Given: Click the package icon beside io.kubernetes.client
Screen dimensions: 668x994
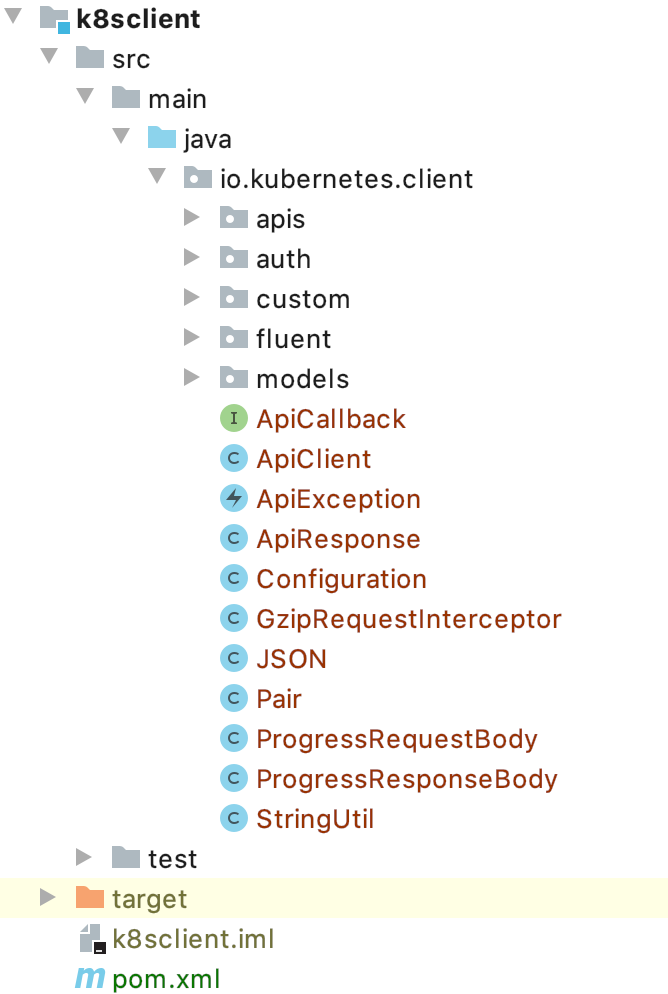Looking at the screenshot, I should click(196, 178).
